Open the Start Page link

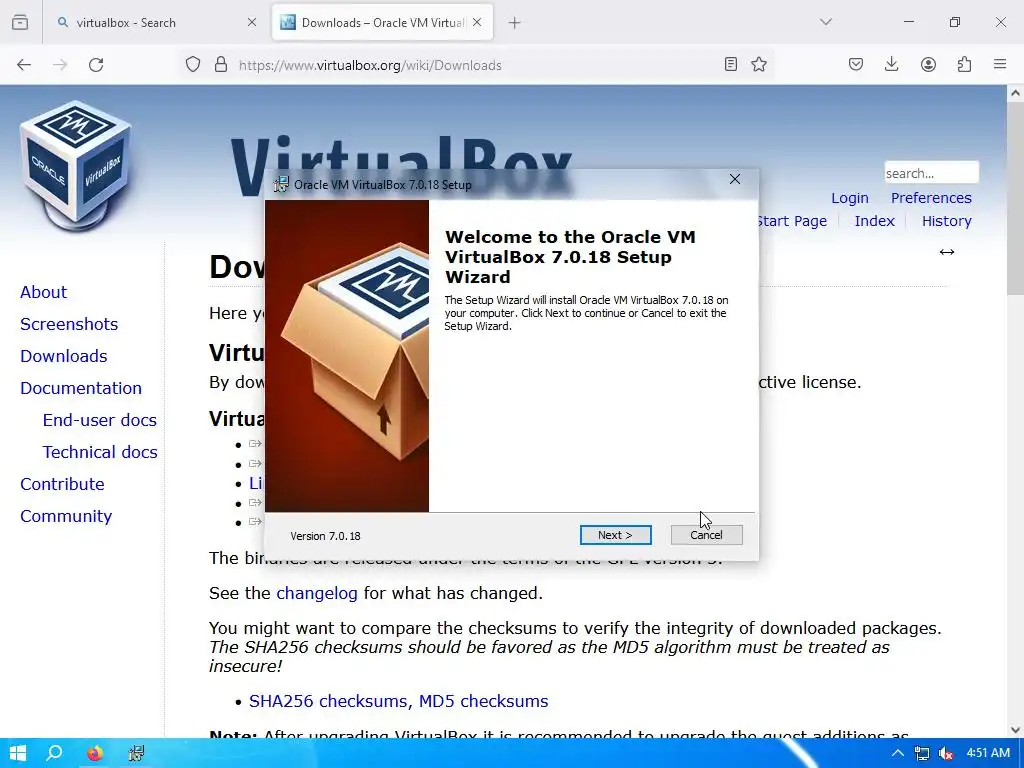point(792,221)
